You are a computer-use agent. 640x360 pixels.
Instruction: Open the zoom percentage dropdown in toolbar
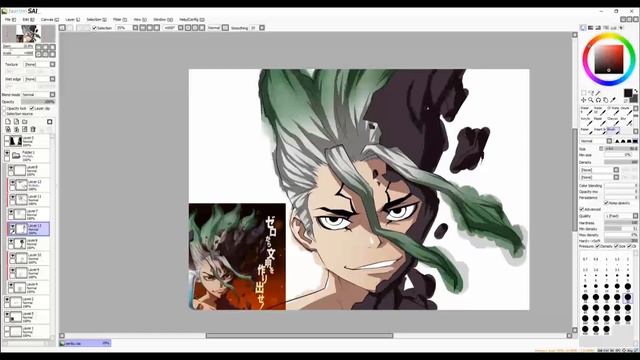pyautogui.click(x=135, y=28)
